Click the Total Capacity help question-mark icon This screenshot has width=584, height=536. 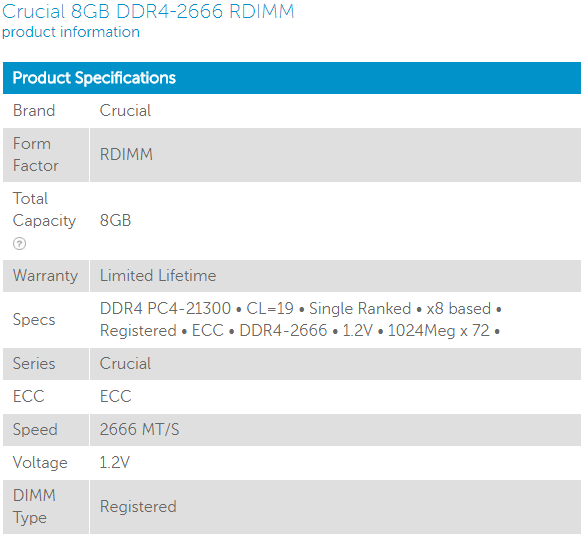[19, 244]
